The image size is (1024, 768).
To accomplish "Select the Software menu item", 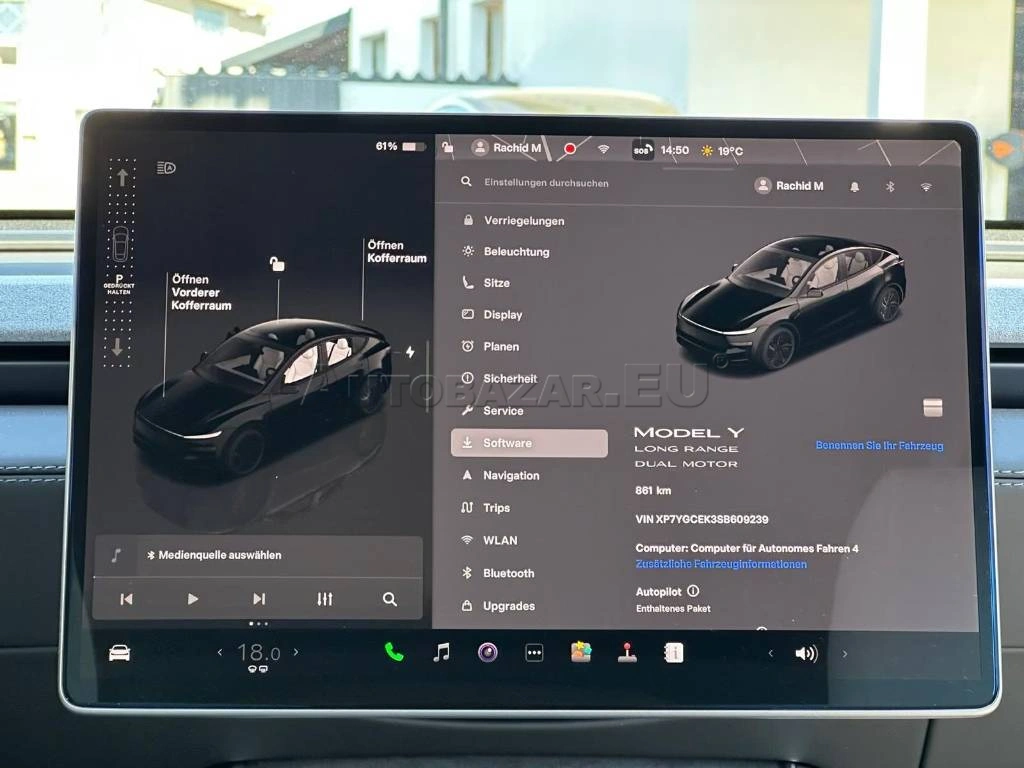I will coord(529,443).
